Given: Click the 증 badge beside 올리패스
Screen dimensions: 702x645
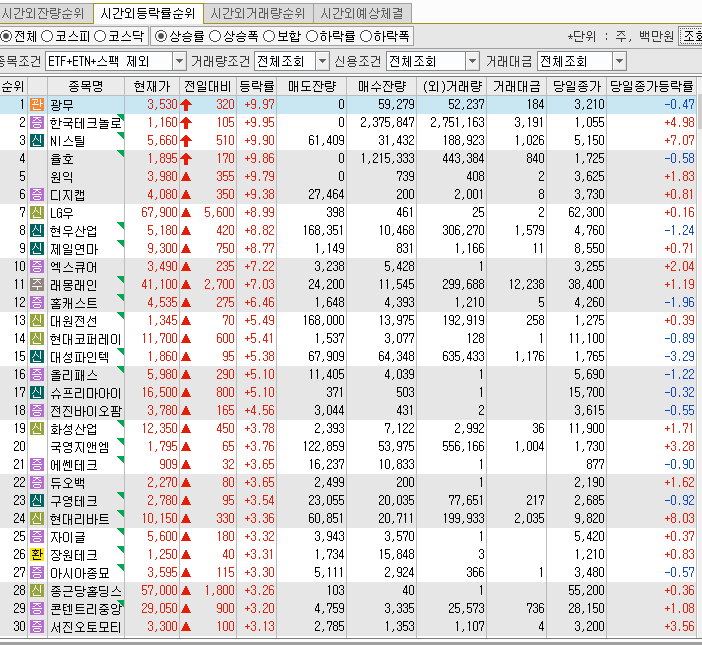Looking at the screenshot, I should click(x=37, y=374).
